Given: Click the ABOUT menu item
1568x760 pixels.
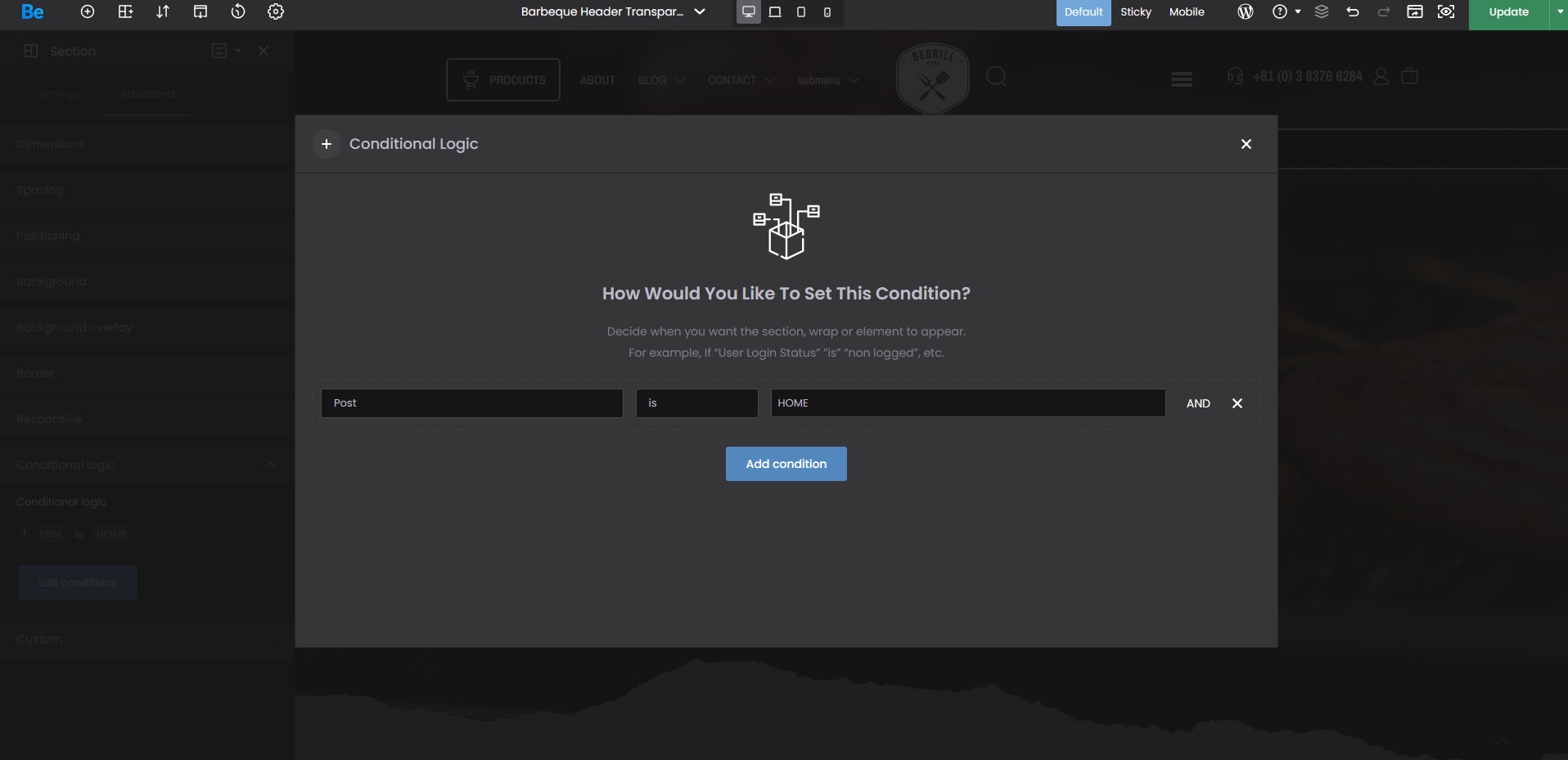Looking at the screenshot, I should [x=597, y=80].
